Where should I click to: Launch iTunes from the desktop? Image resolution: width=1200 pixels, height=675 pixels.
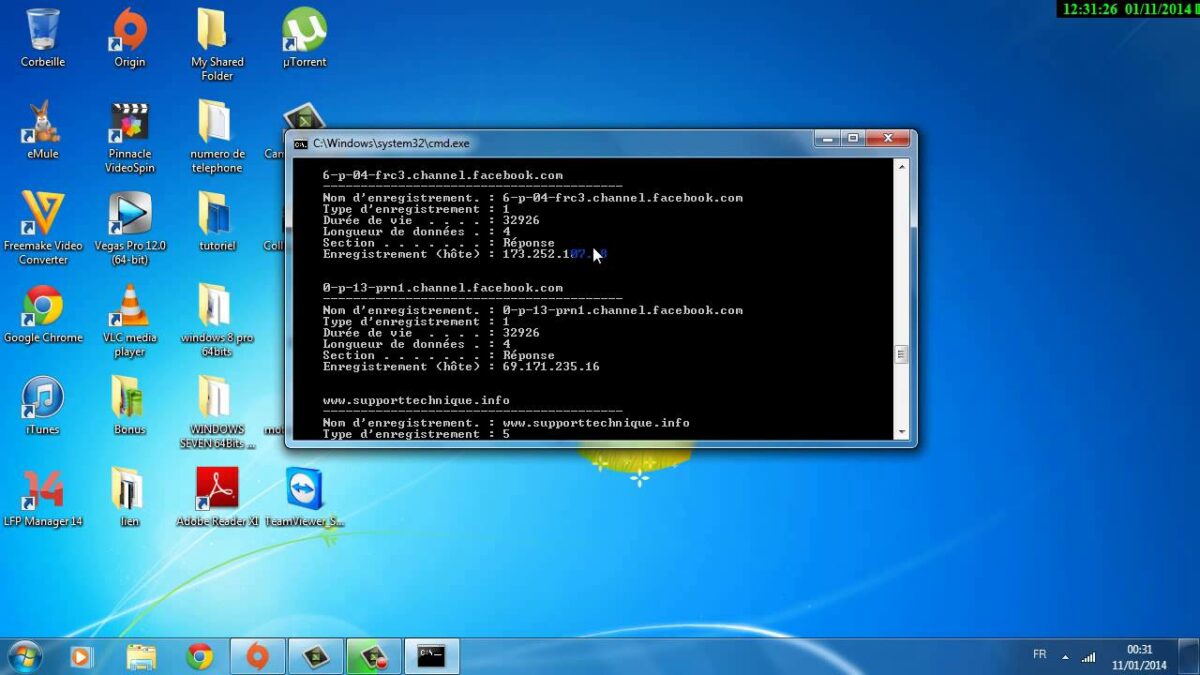pos(42,395)
